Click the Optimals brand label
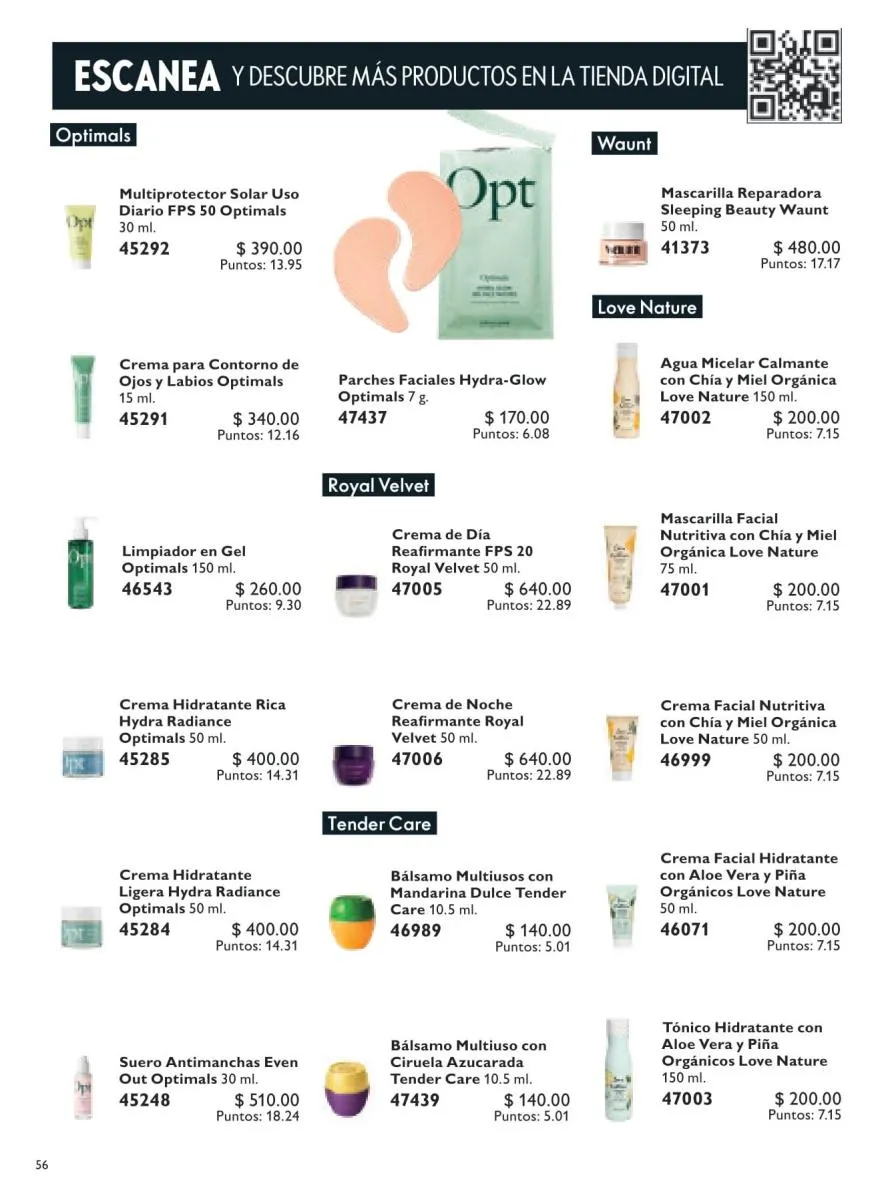 (x=93, y=135)
